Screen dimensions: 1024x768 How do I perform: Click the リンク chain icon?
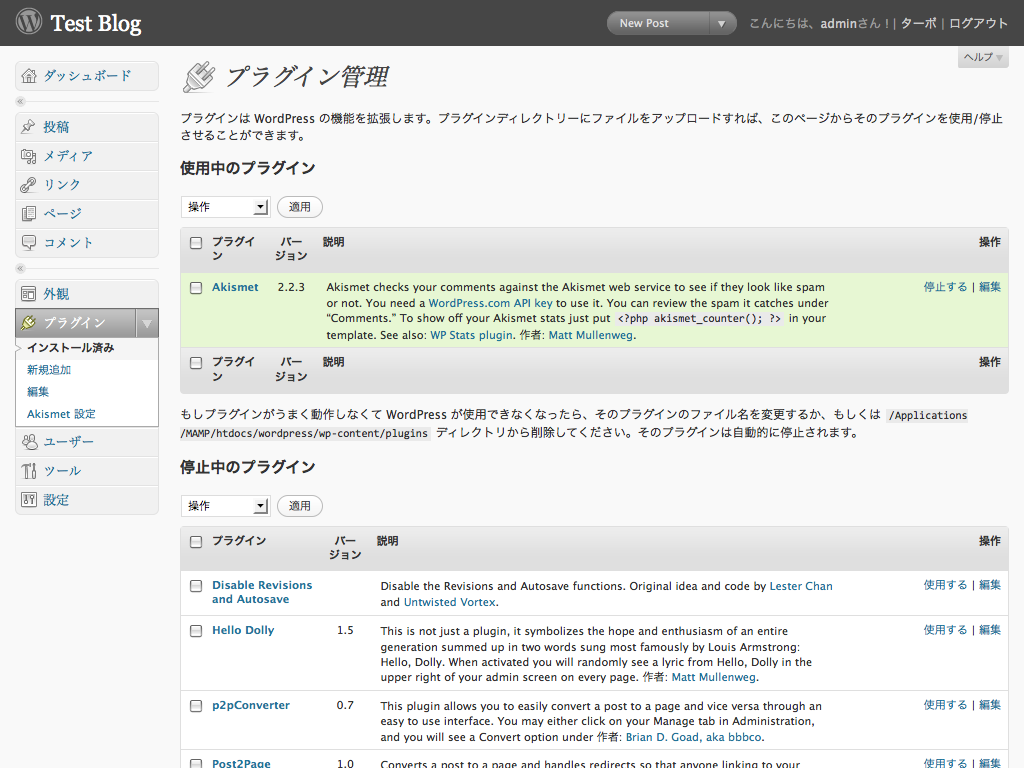[x=28, y=185]
